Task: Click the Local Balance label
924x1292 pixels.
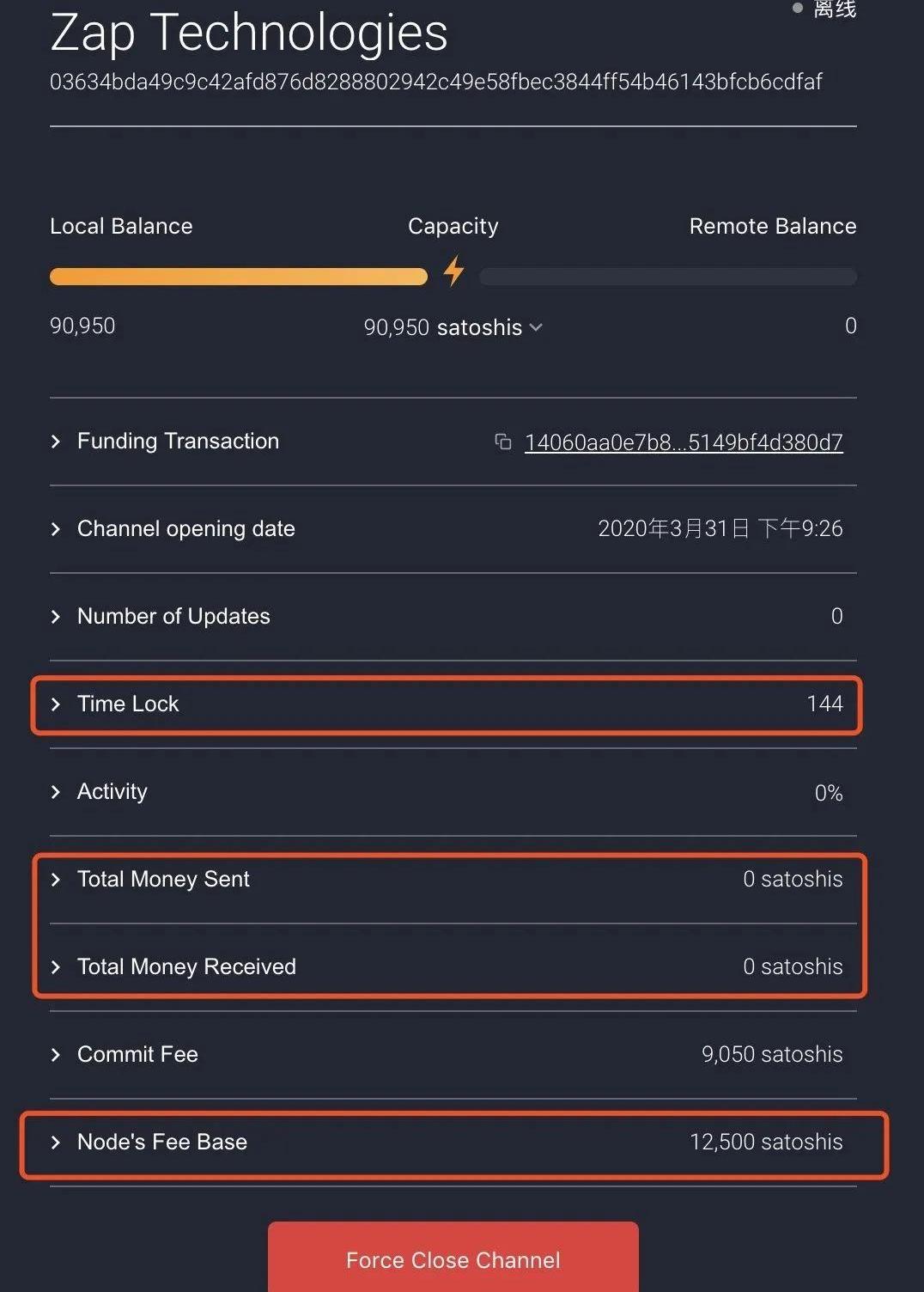Action: pos(121,226)
